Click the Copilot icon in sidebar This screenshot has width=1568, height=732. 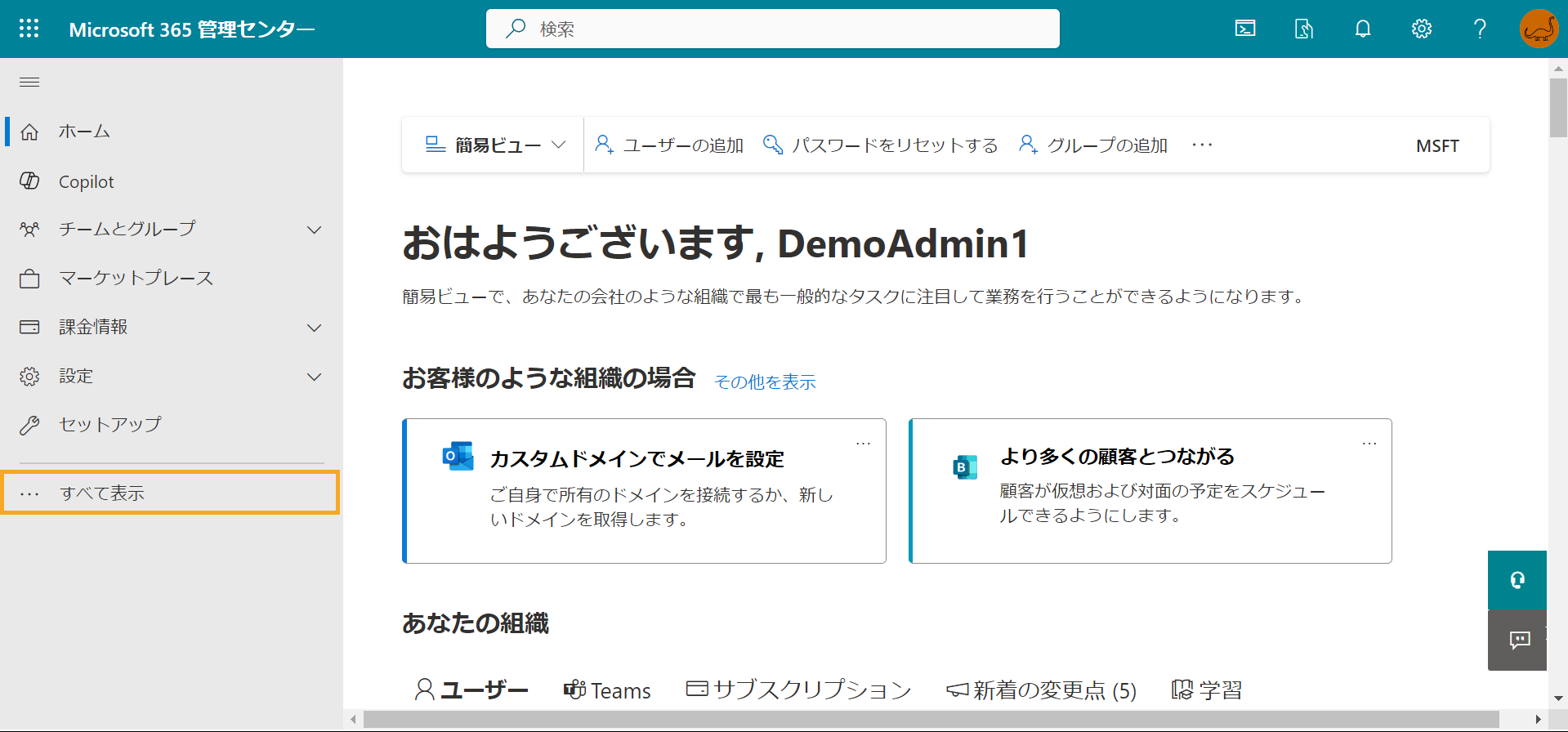[29, 181]
